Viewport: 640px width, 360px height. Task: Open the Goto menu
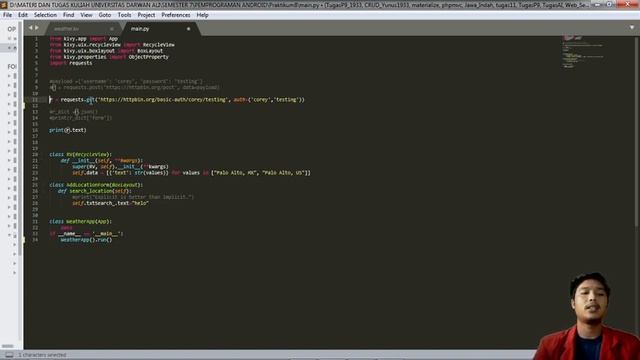[x=105, y=15]
